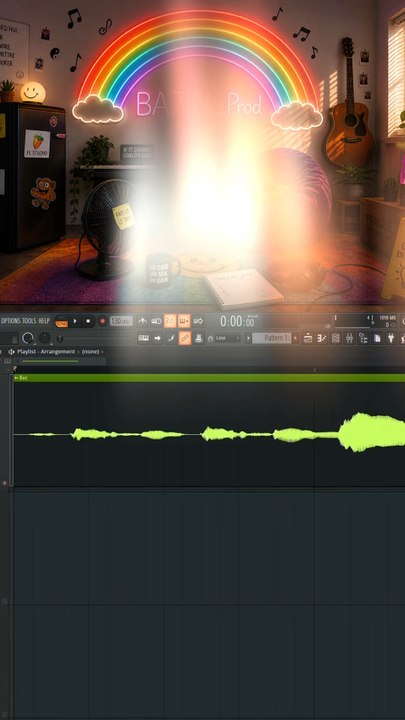Toggle the Pattern/Song mode switch
This screenshot has width=405, height=720.
pyautogui.click(x=61, y=321)
